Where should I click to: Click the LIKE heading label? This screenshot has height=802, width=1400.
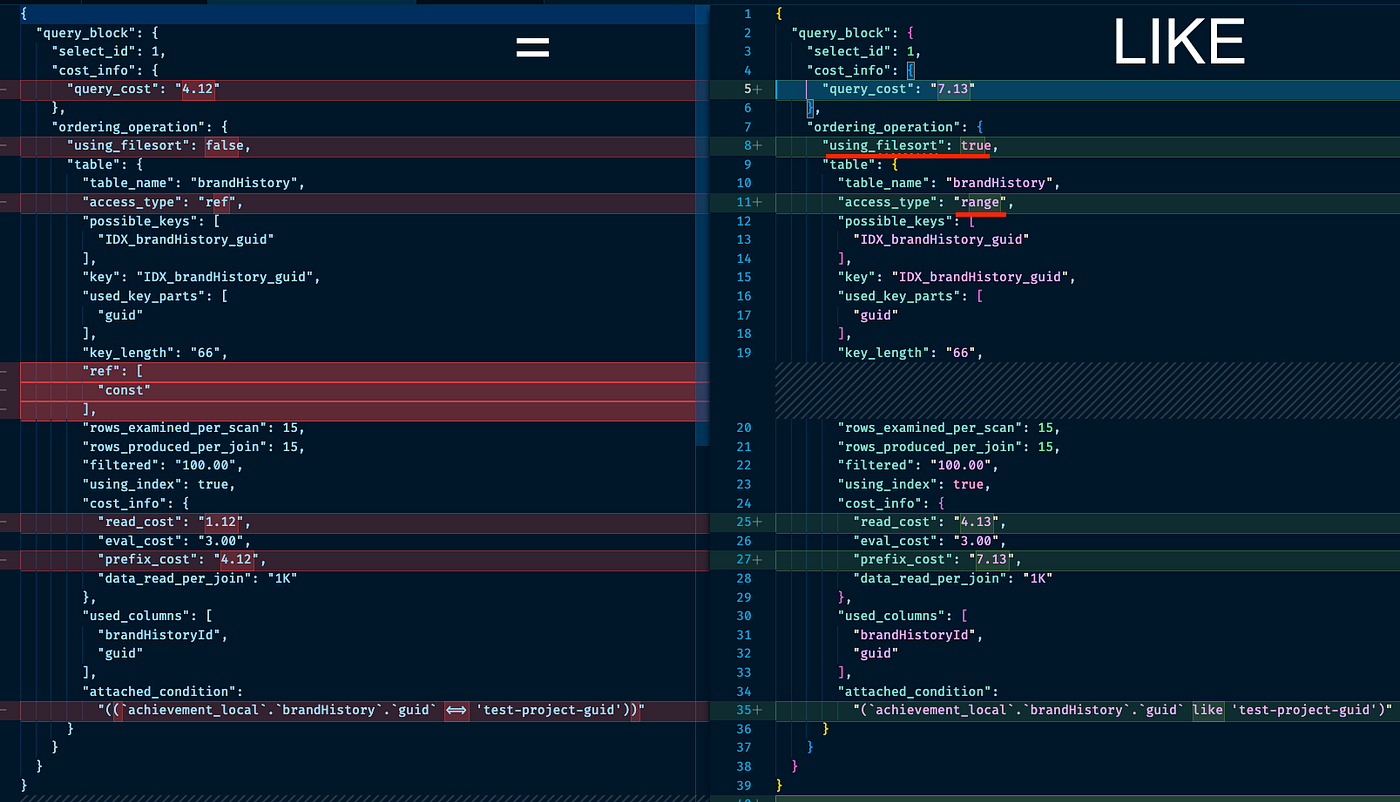click(1178, 40)
